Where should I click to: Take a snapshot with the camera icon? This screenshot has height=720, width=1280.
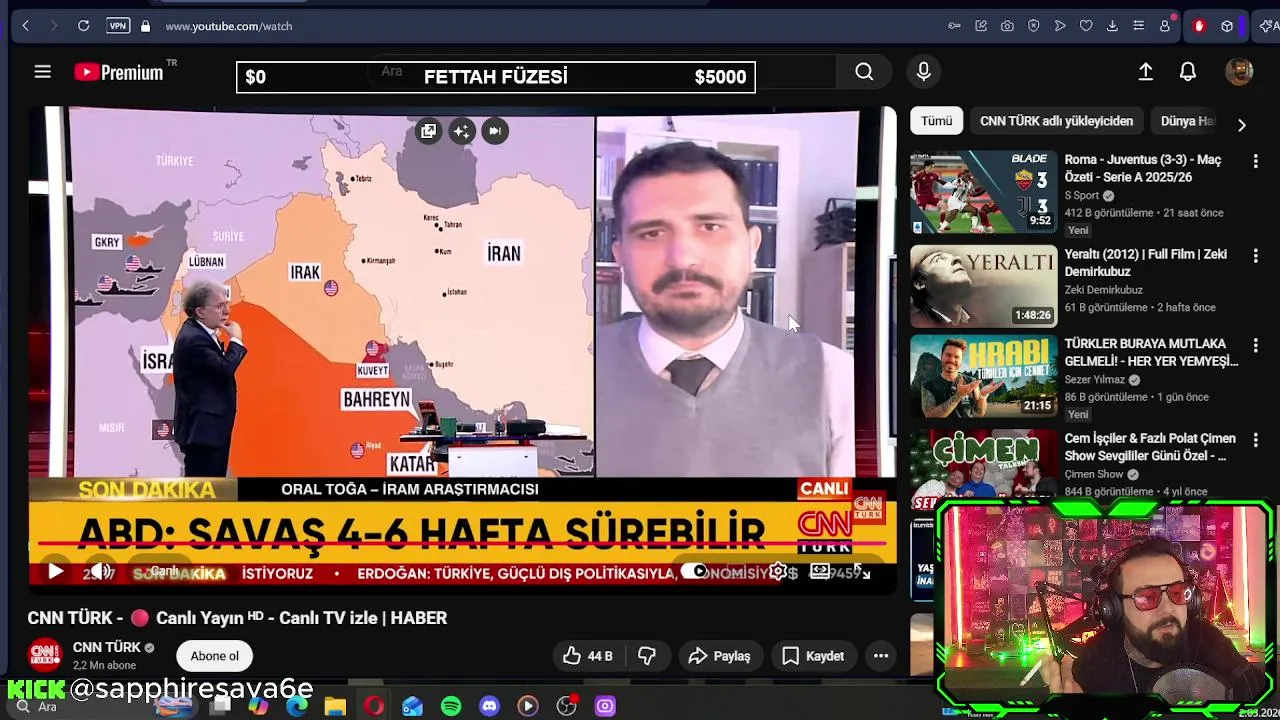click(x=1007, y=26)
